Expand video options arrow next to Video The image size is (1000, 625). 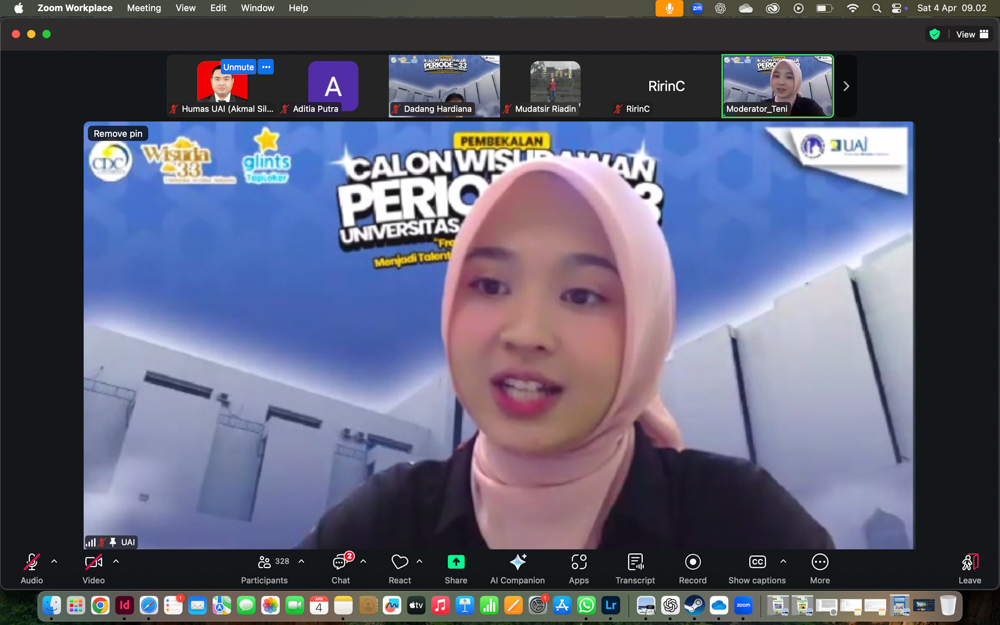[116, 562]
